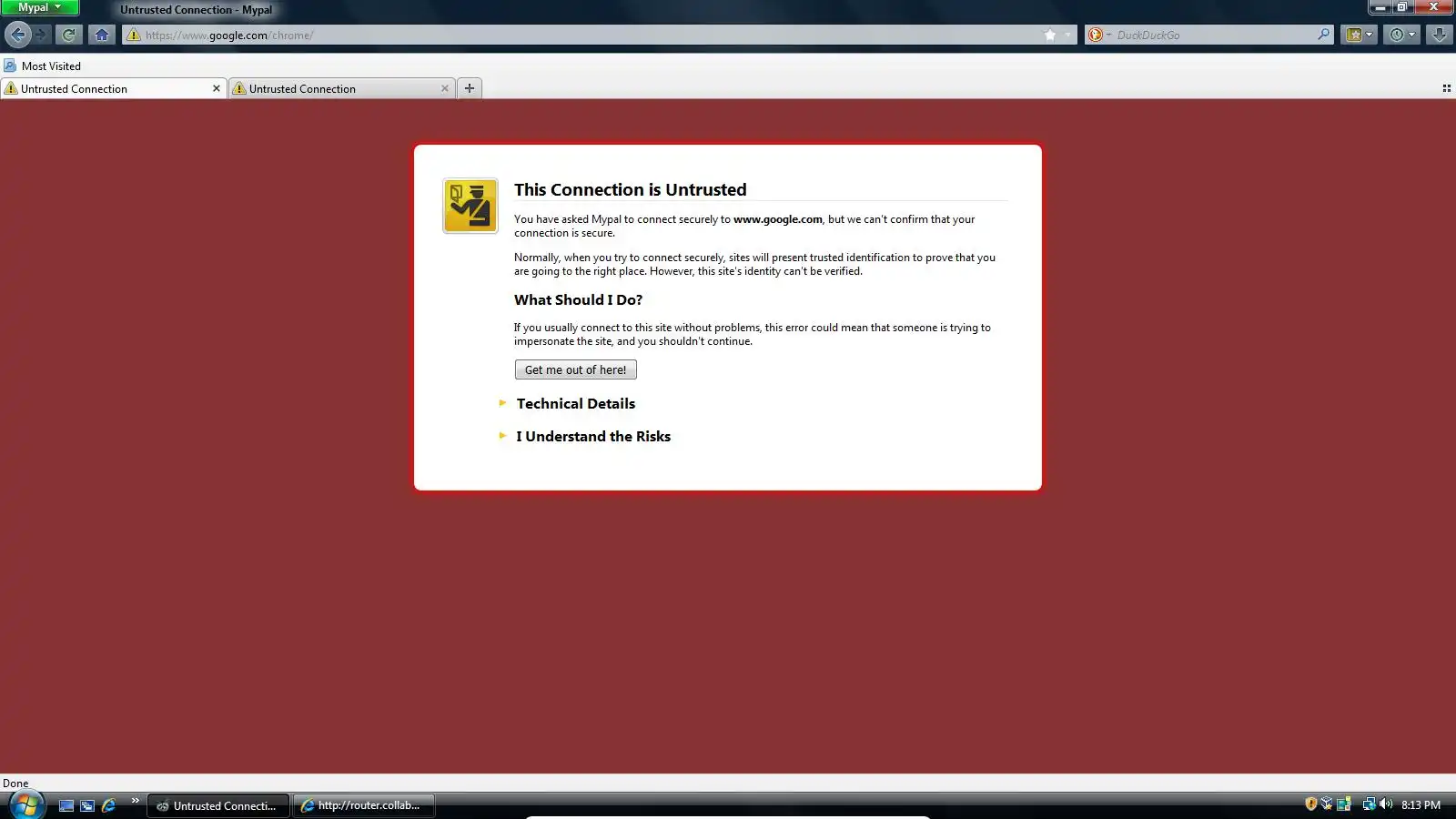This screenshot has width=1456, height=819.
Task: Expand the quick launch overflow chevron
Action: [136, 801]
